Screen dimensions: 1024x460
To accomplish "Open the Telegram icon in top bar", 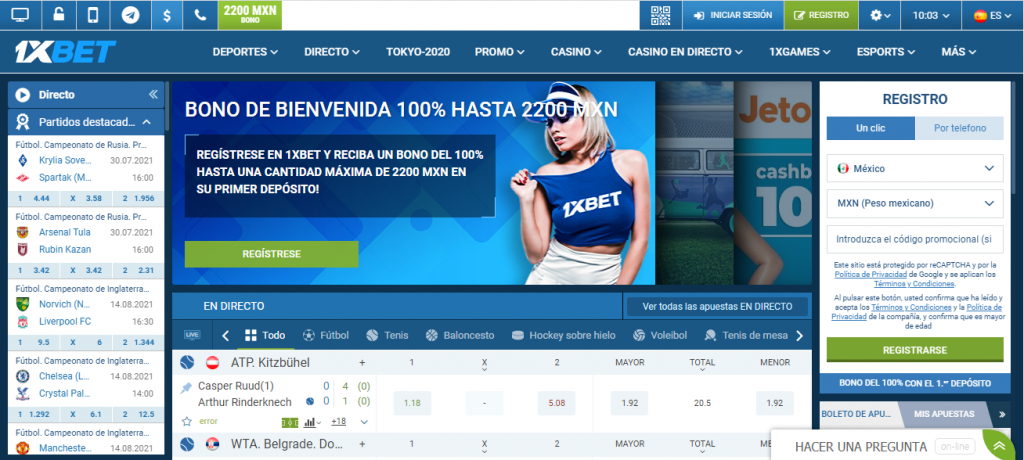I will [130, 15].
